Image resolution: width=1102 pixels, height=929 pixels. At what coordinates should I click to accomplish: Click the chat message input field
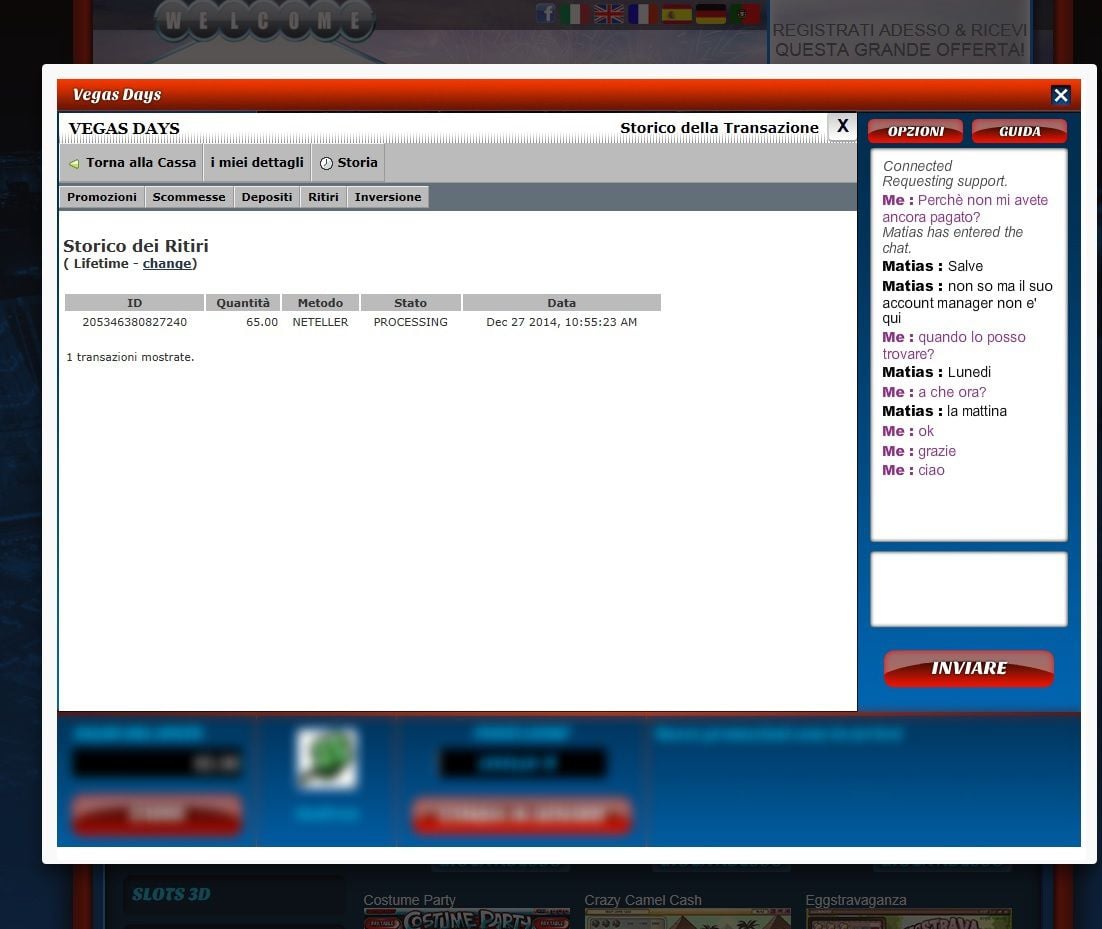click(968, 589)
